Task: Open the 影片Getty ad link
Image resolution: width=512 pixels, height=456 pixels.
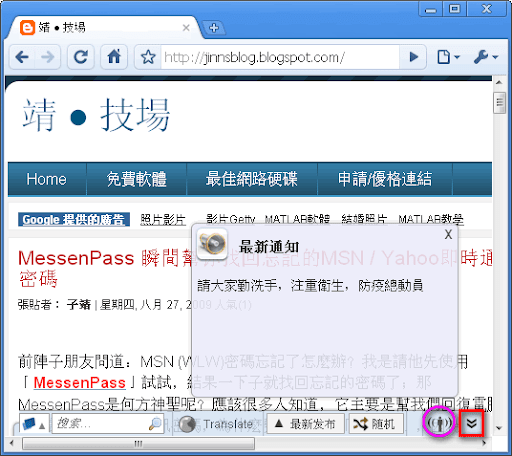Action: (230, 219)
